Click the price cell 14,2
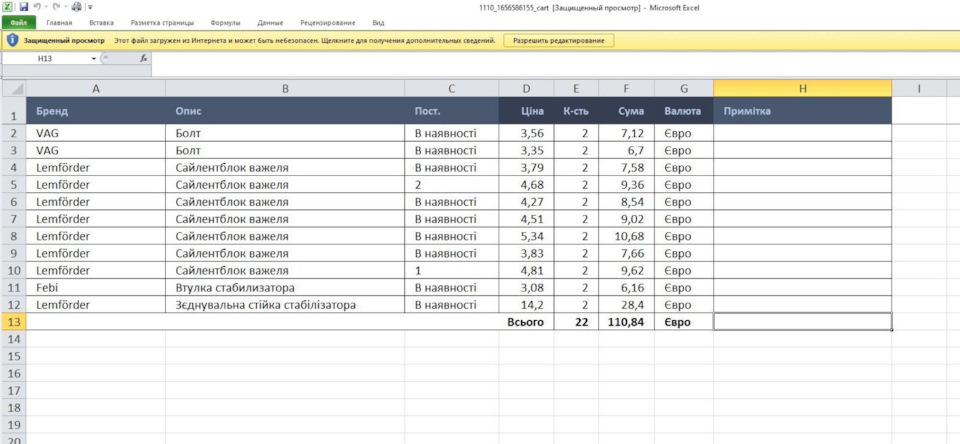960x444 pixels. [x=526, y=304]
